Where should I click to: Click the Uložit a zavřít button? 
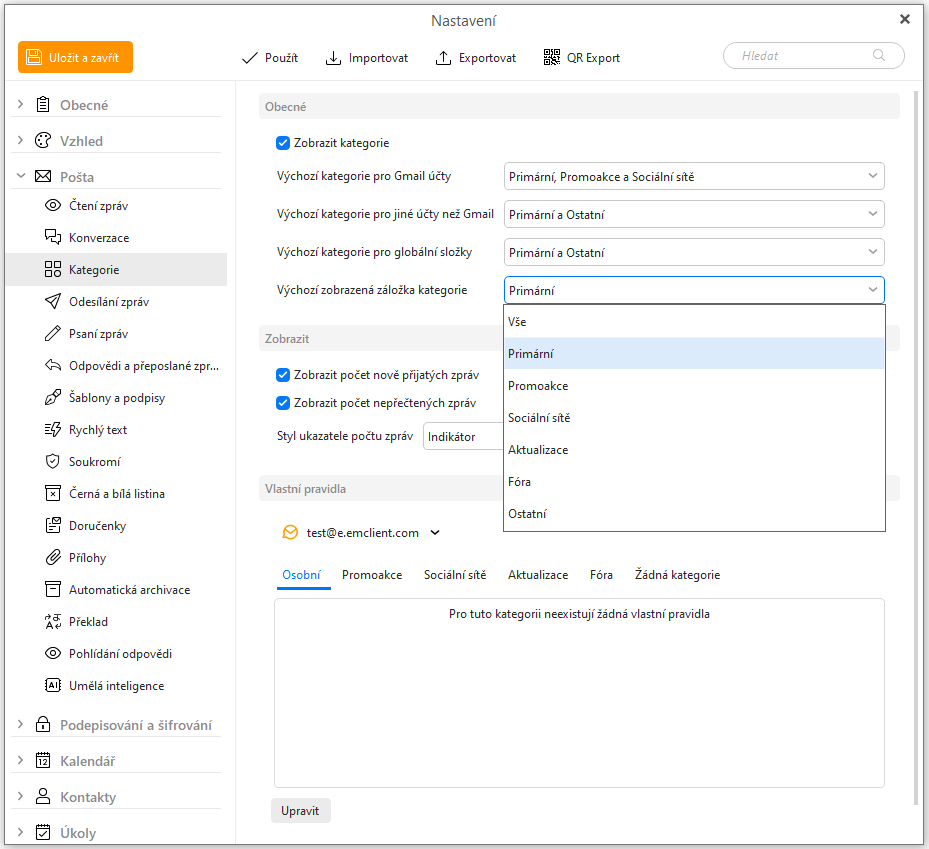[75, 58]
